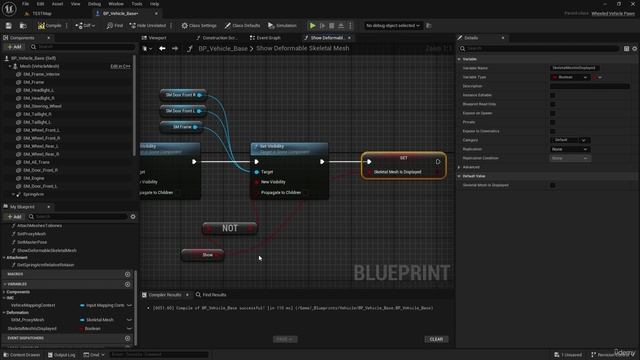Open Variable Type Boolean dropdown
Image resolution: width=640 pixels, height=360 pixels.
[x=570, y=77]
